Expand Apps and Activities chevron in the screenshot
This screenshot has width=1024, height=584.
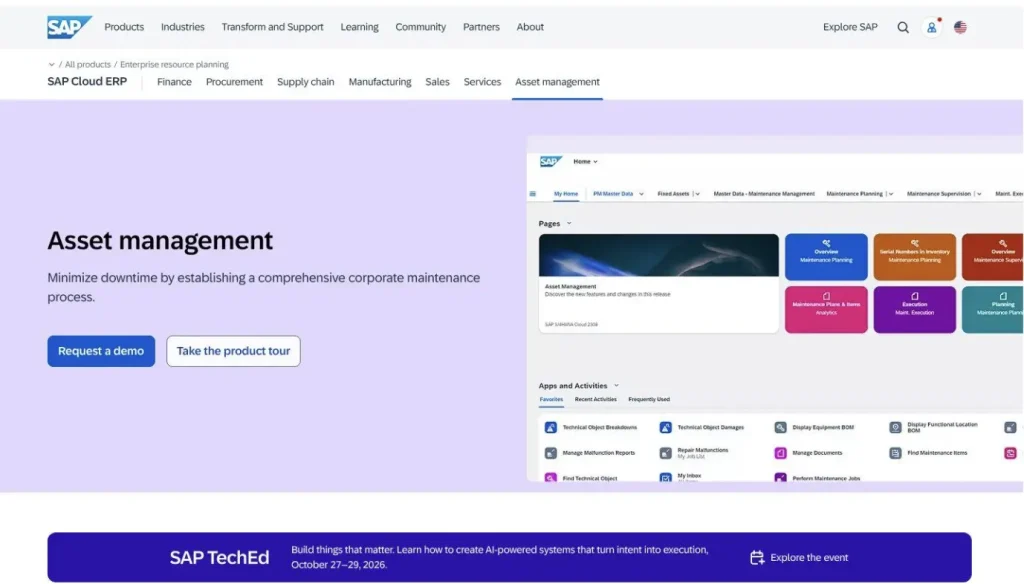coord(616,385)
